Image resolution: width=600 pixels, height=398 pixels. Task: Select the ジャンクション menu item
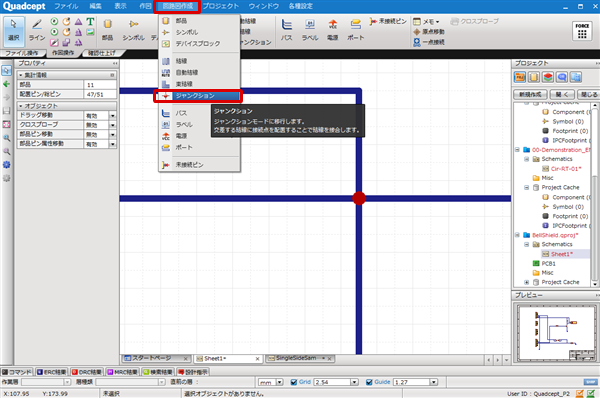pyautogui.click(x=197, y=96)
